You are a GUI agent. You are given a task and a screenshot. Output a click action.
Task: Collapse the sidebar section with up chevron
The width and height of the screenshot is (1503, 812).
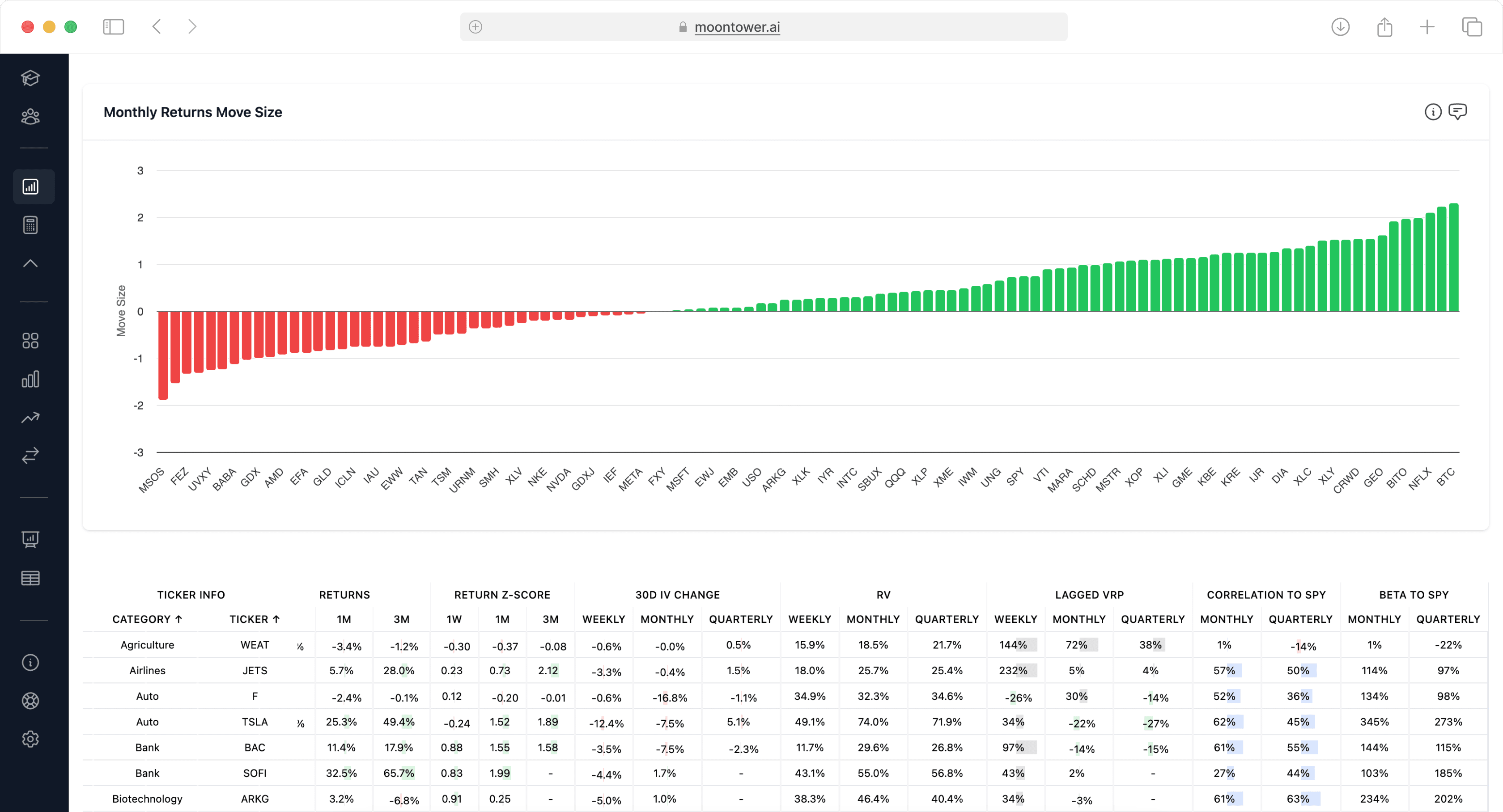coord(30,264)
